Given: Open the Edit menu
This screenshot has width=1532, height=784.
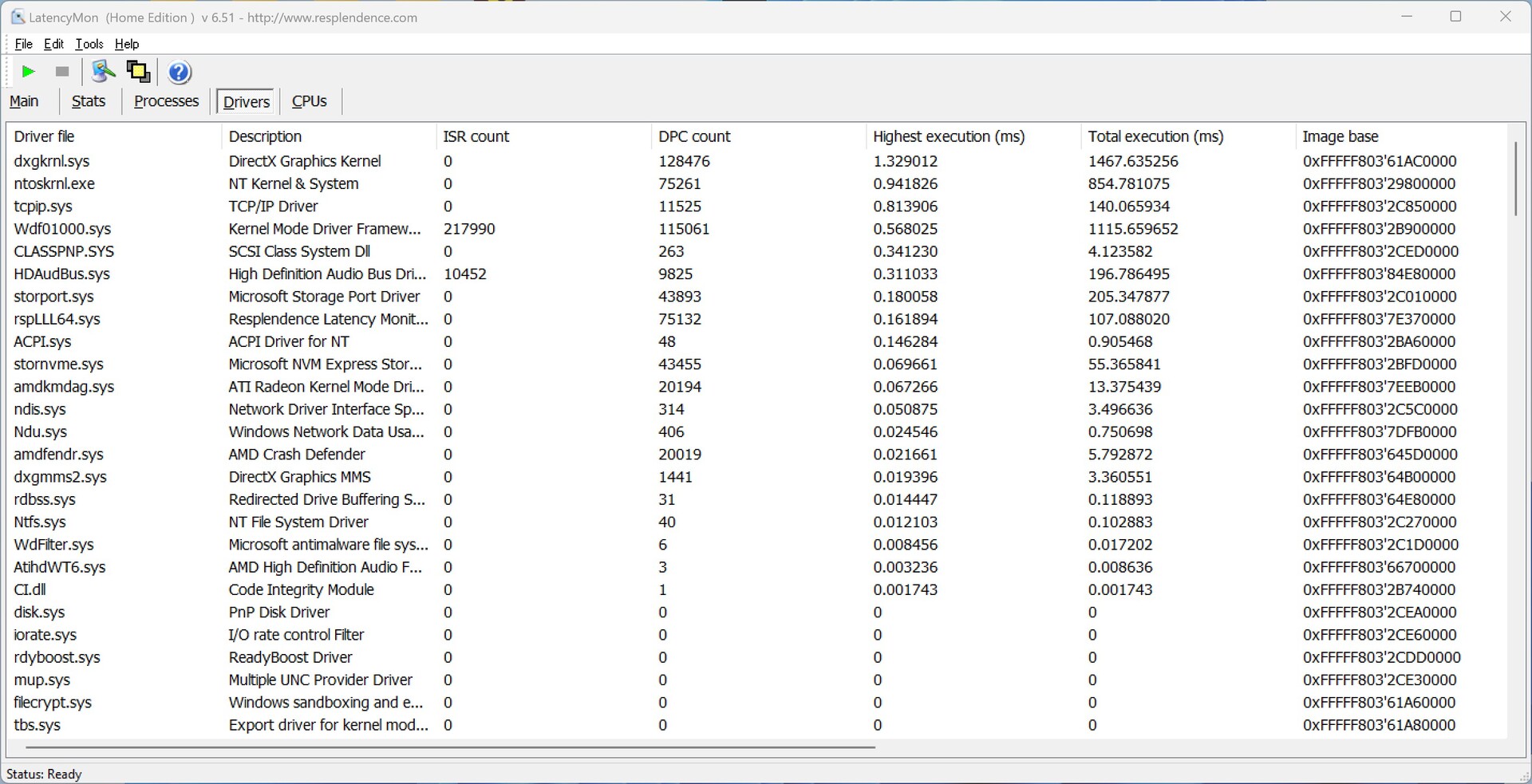Looking at the screenshot, I should tap(53, 44).
